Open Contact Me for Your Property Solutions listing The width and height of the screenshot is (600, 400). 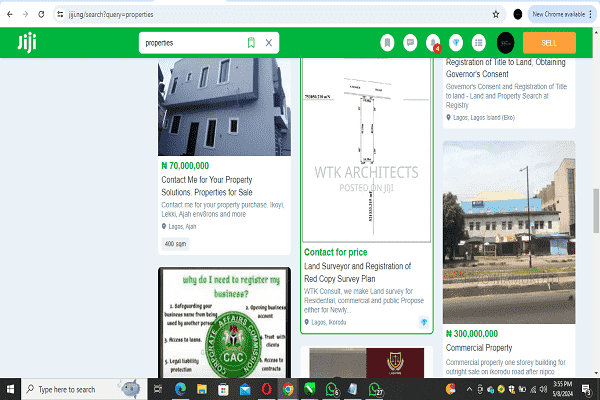click(x=207, y=186)
